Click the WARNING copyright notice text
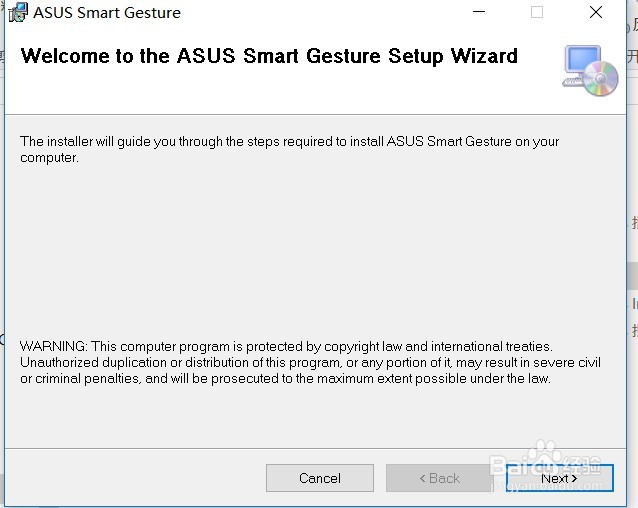This screenshot has height=508, width=638. click(310, 362)
